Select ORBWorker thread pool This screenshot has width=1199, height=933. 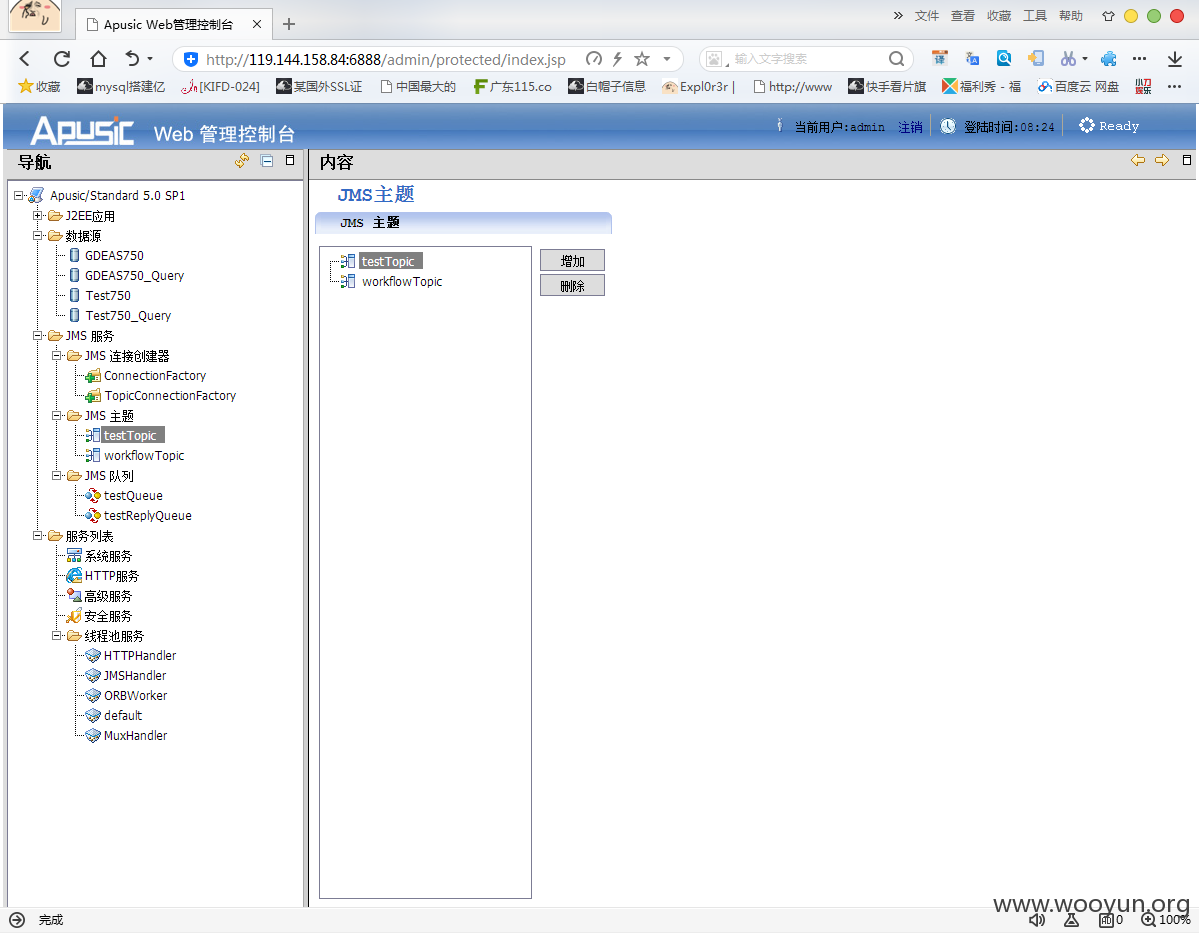(135, 695)
